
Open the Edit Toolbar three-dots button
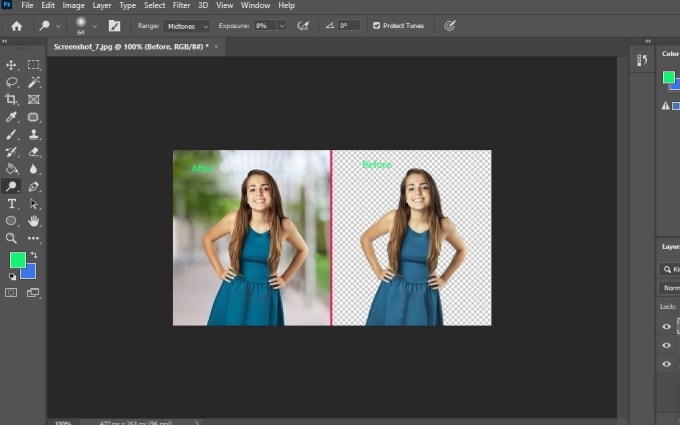(x=33, y=238)
